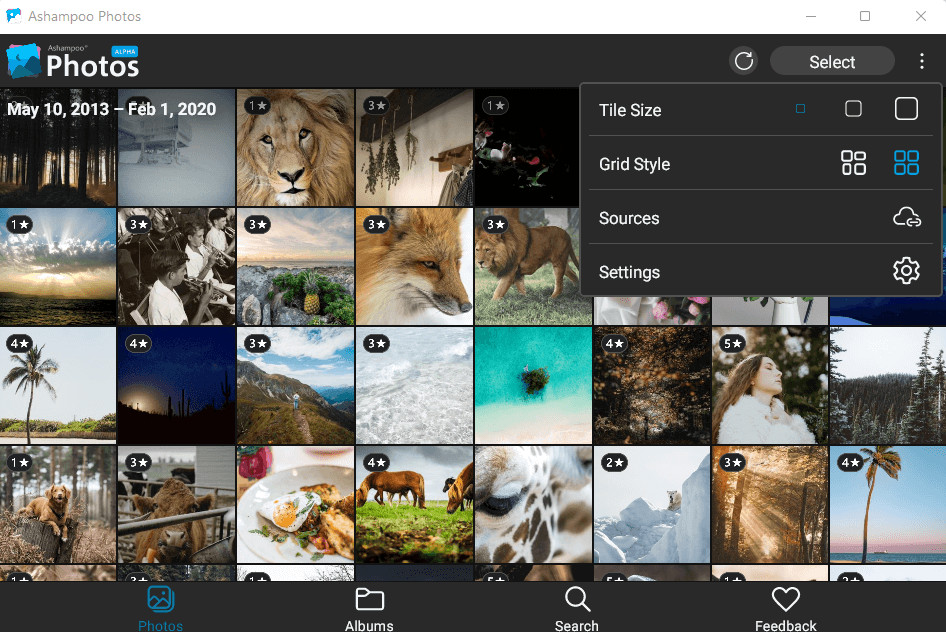Open the black-and-white trumpet players photo

(176, 267)
